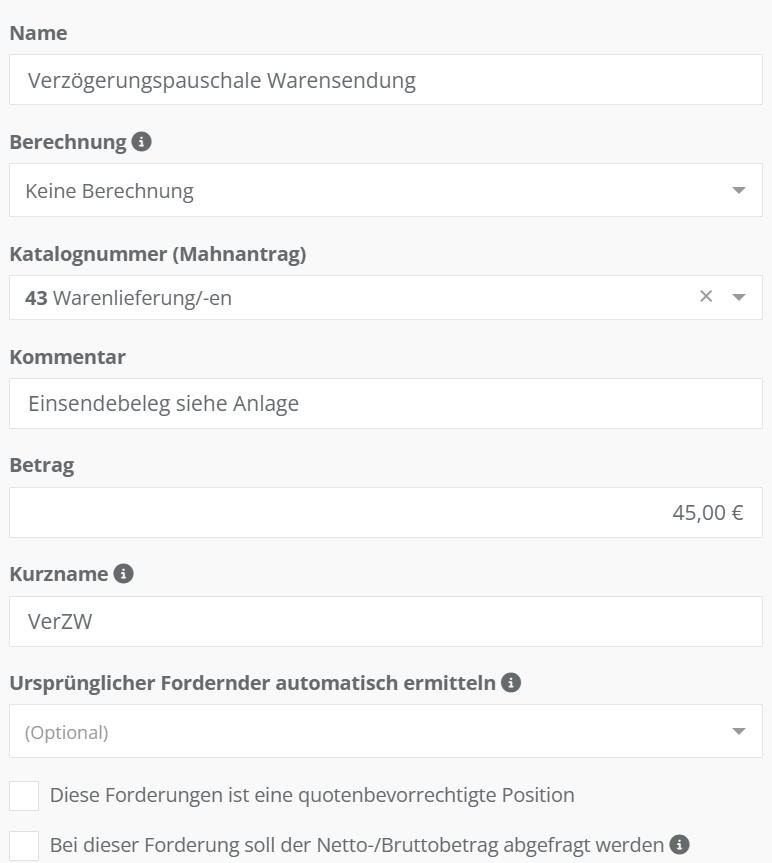Screen dimensions: 772x863
Task: Click into the Betrag amount field
Action: point(386,513)
